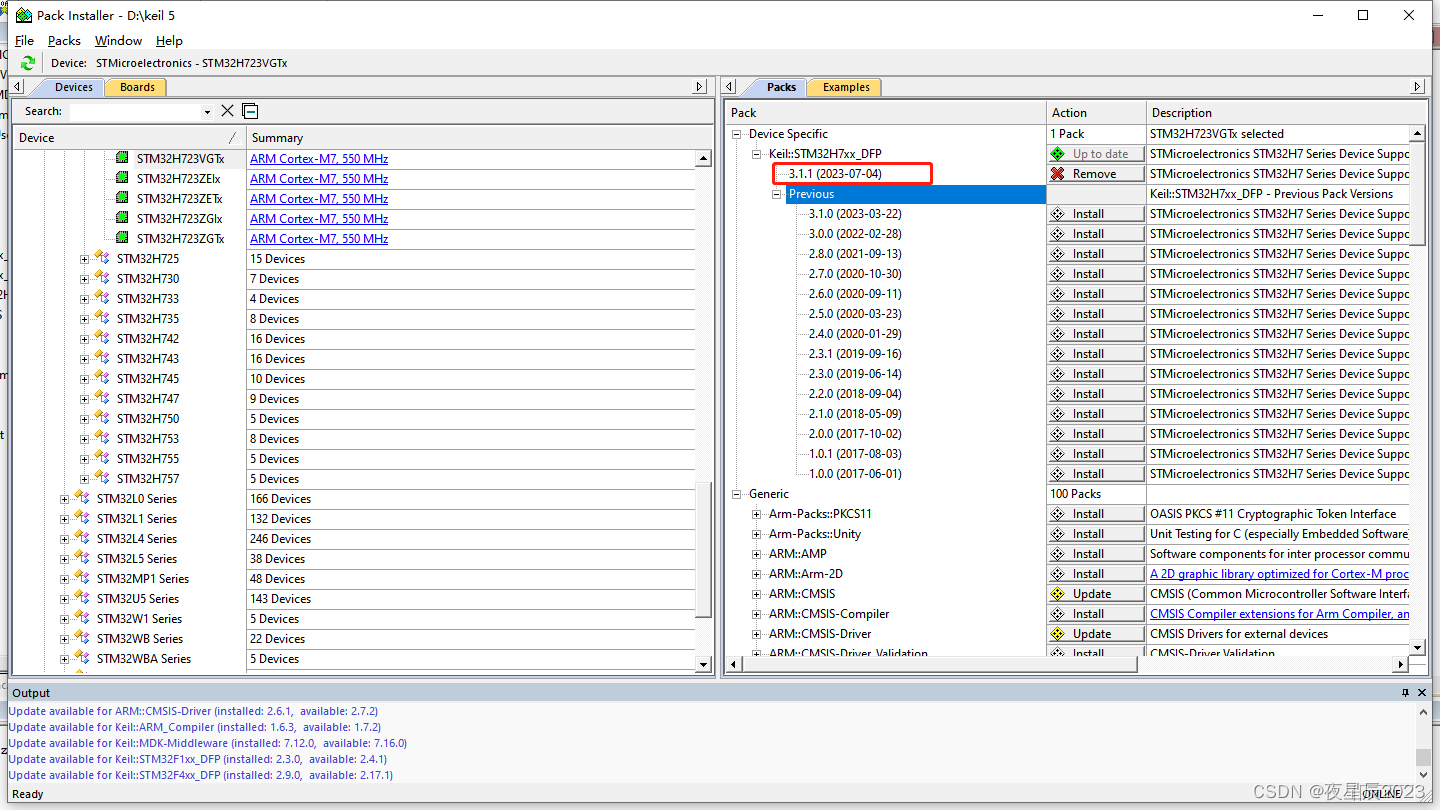1440x810 pixels.
Task: Expand the STM32H725 device group
Action: [x=85, y=259]
